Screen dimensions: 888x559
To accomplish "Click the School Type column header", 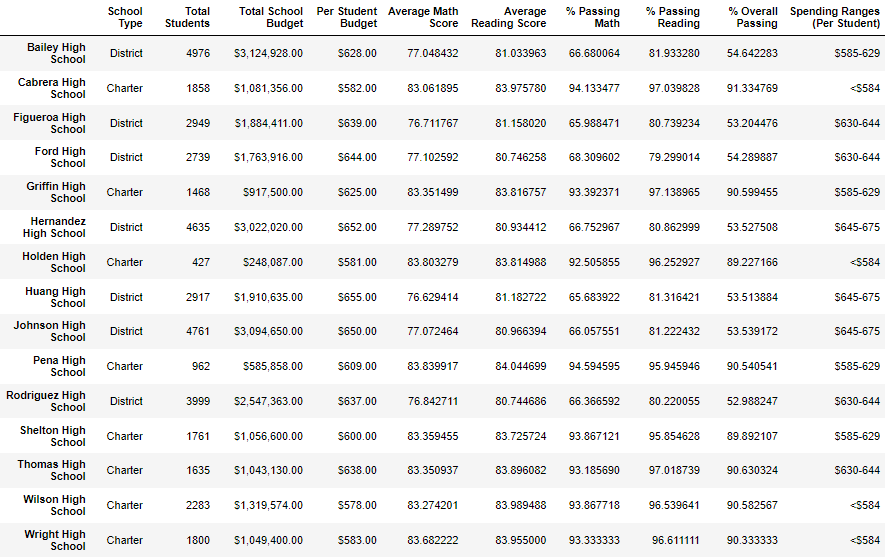I will tap(125, 18).
